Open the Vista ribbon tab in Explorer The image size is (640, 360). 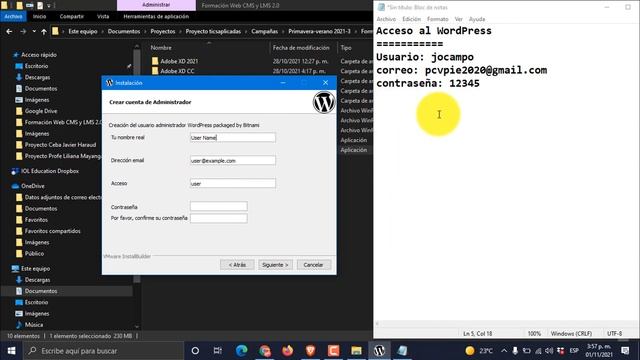tap(103, 16)
